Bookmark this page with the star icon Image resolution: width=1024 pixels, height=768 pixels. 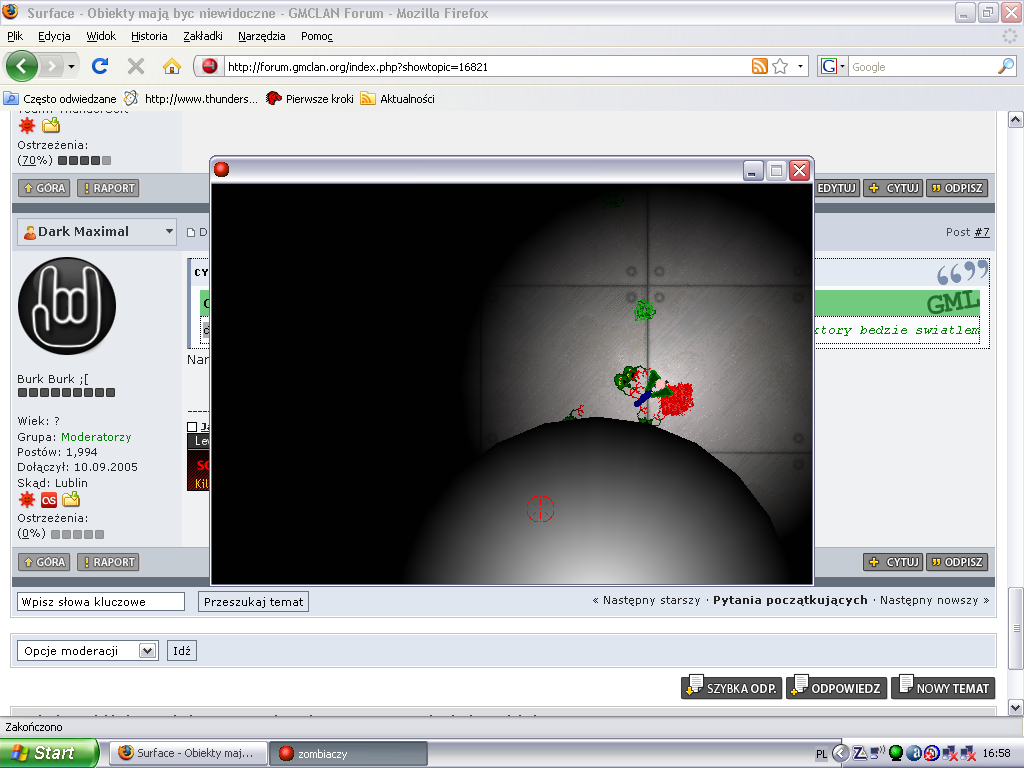coord(780,67)
